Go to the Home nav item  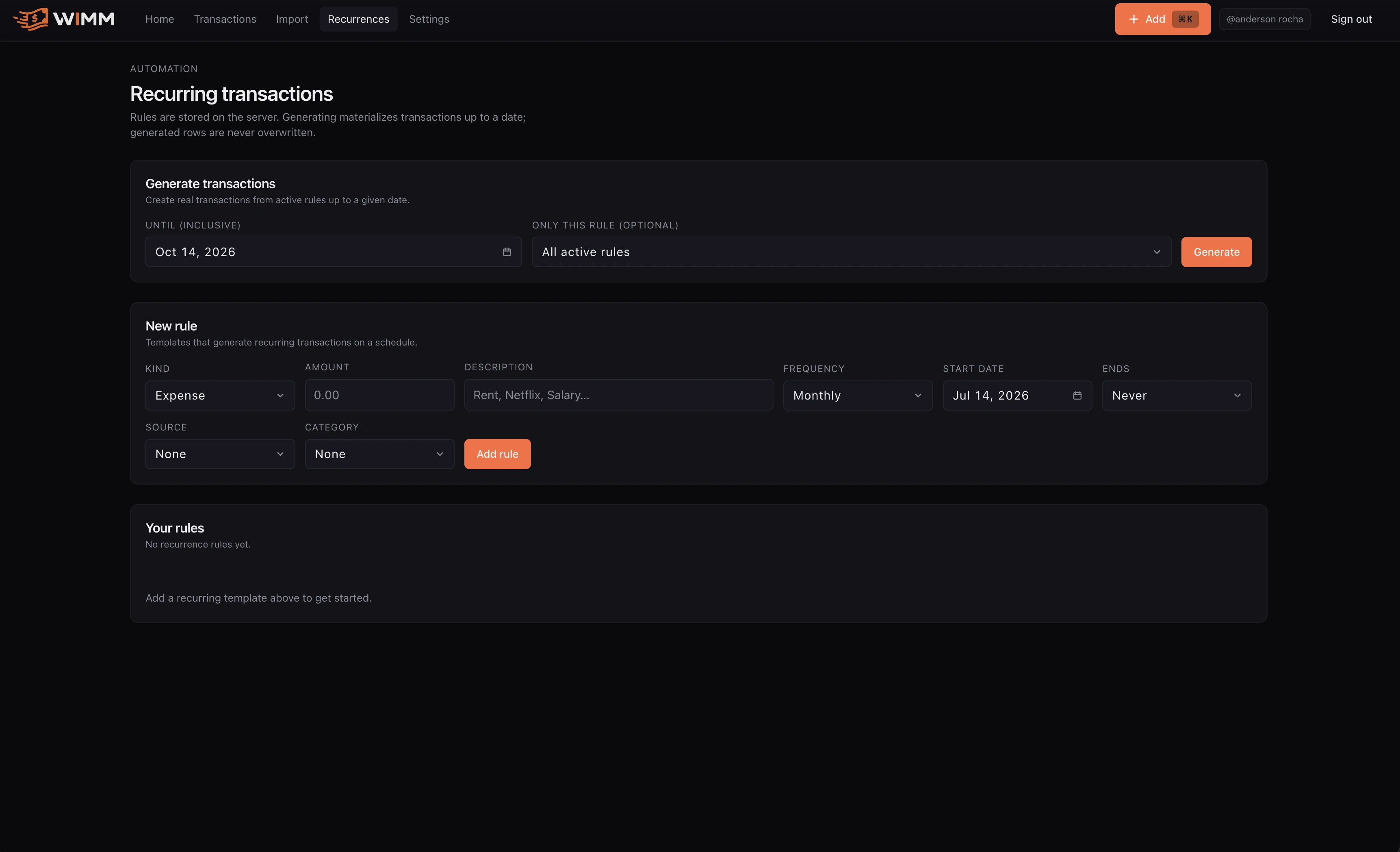(x=160, y=19)
